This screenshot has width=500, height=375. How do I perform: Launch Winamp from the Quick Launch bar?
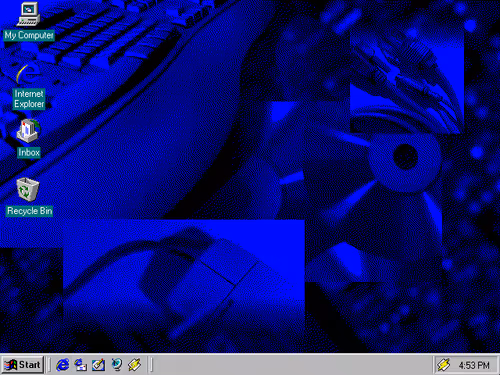click(x=134, y=365)
